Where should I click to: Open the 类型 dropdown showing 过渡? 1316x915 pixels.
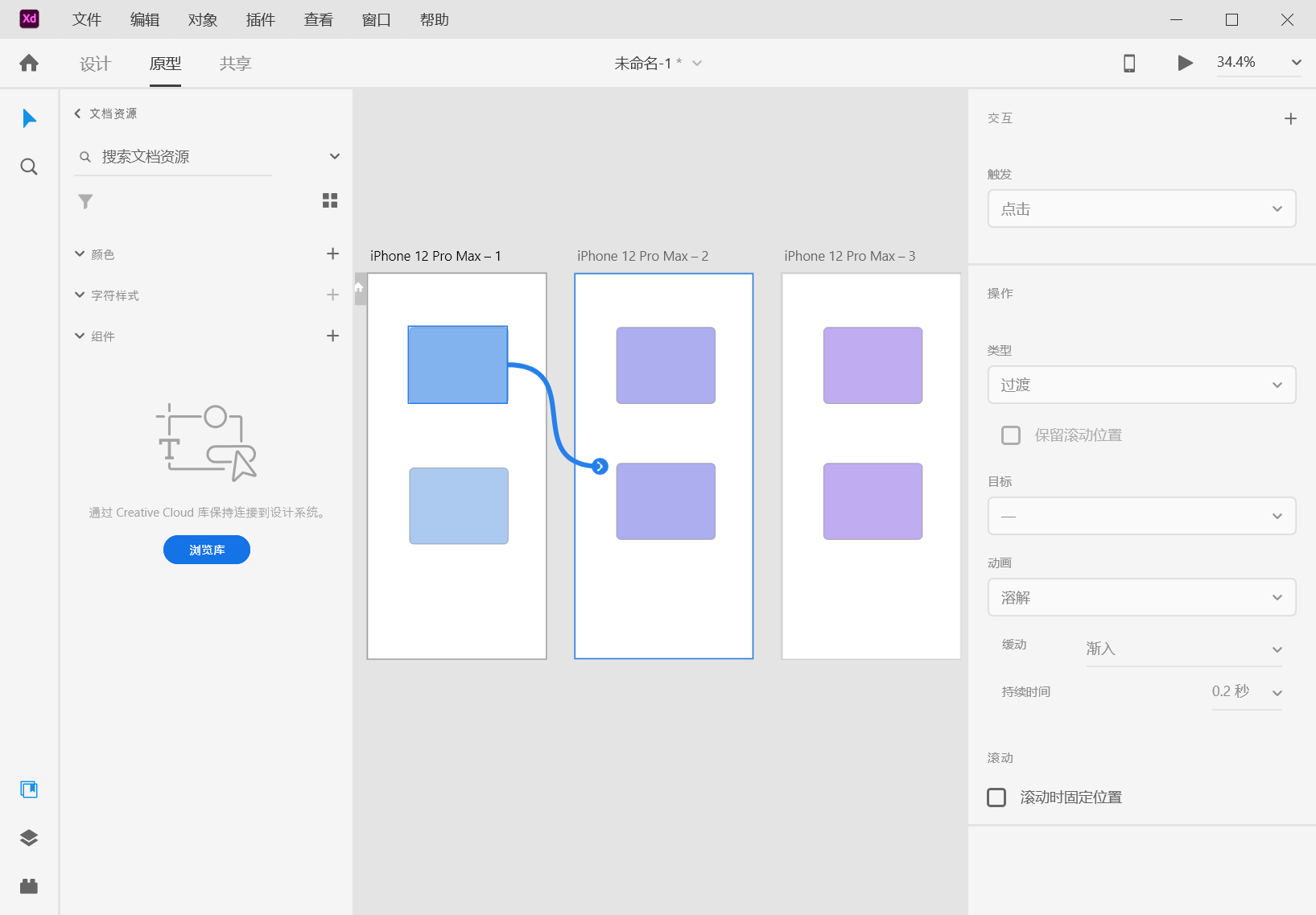tap(1141, 385)
